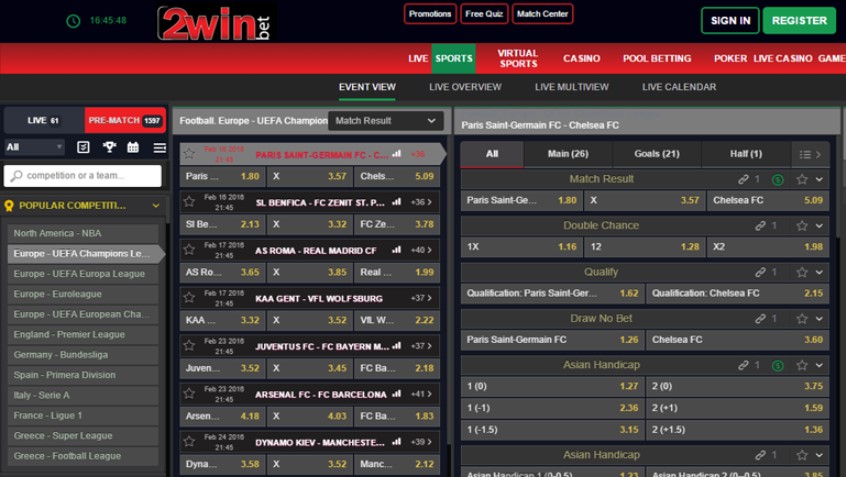Click the magnifier search icon

coord(16,176)
